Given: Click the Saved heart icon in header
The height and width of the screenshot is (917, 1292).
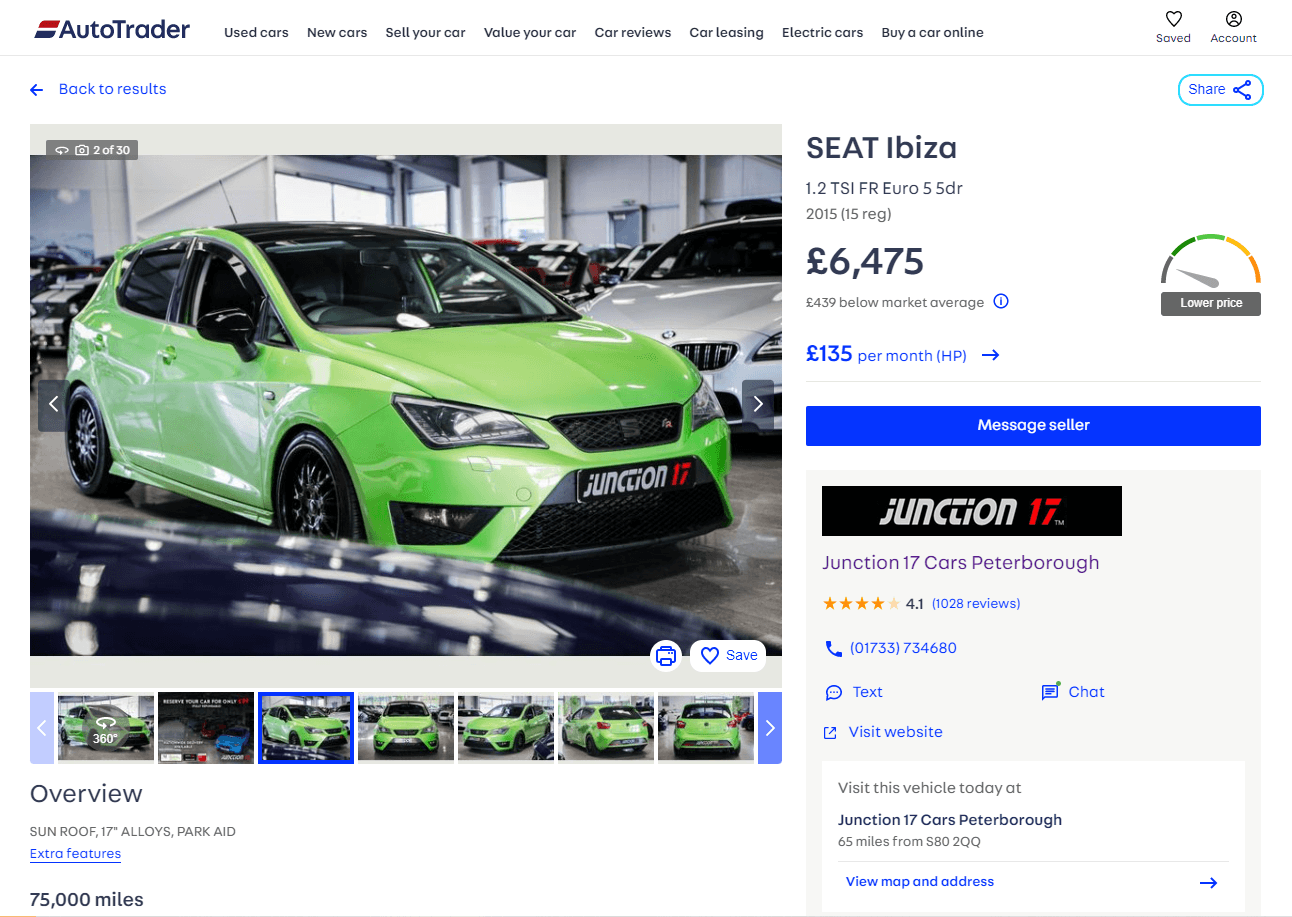Looking at the screenshot, I should [x=1173, y=20].
